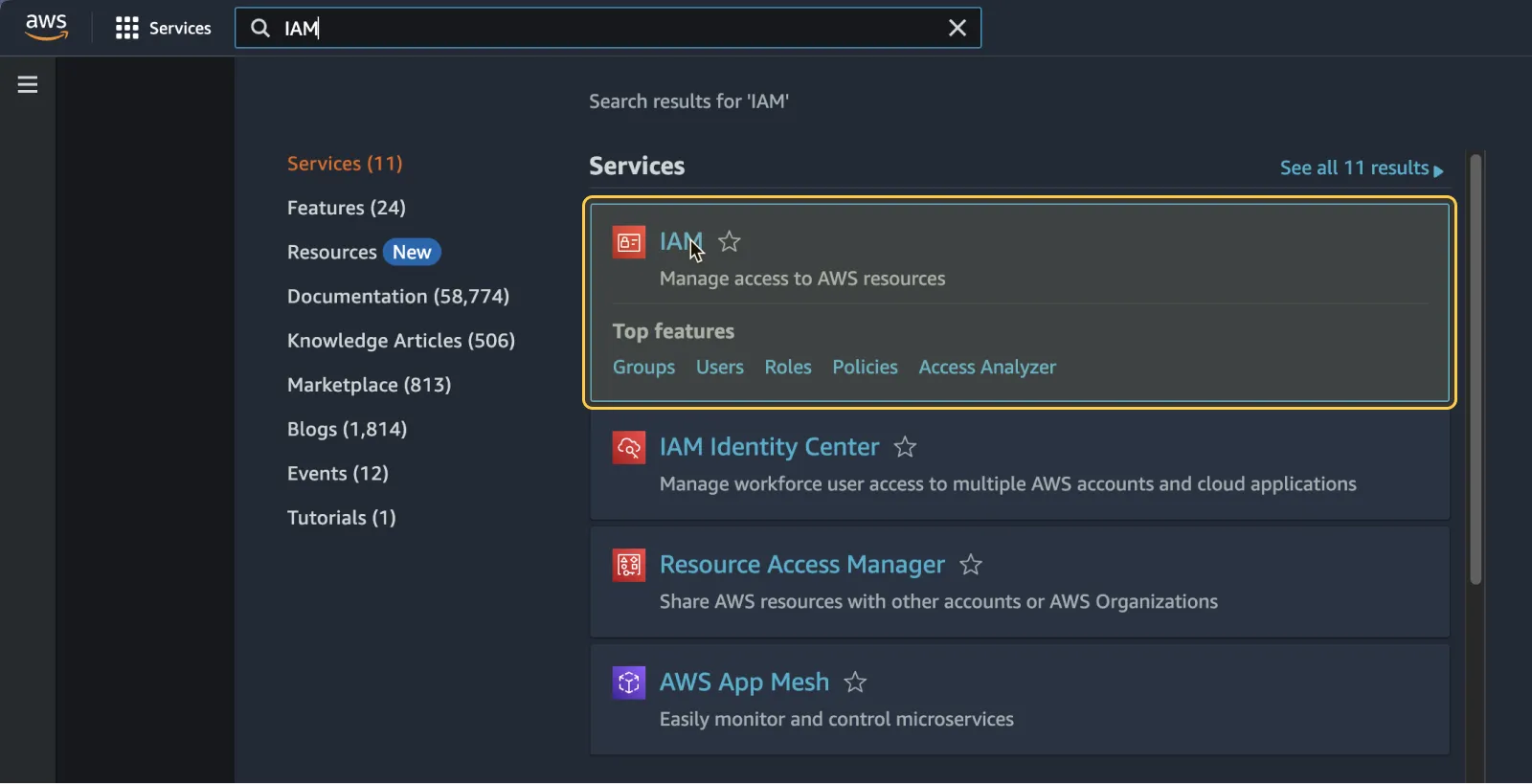The height and width of the screenshot is (784, 1532).
Task: Go to the Groups feature
Action: (x=643, y=368)
